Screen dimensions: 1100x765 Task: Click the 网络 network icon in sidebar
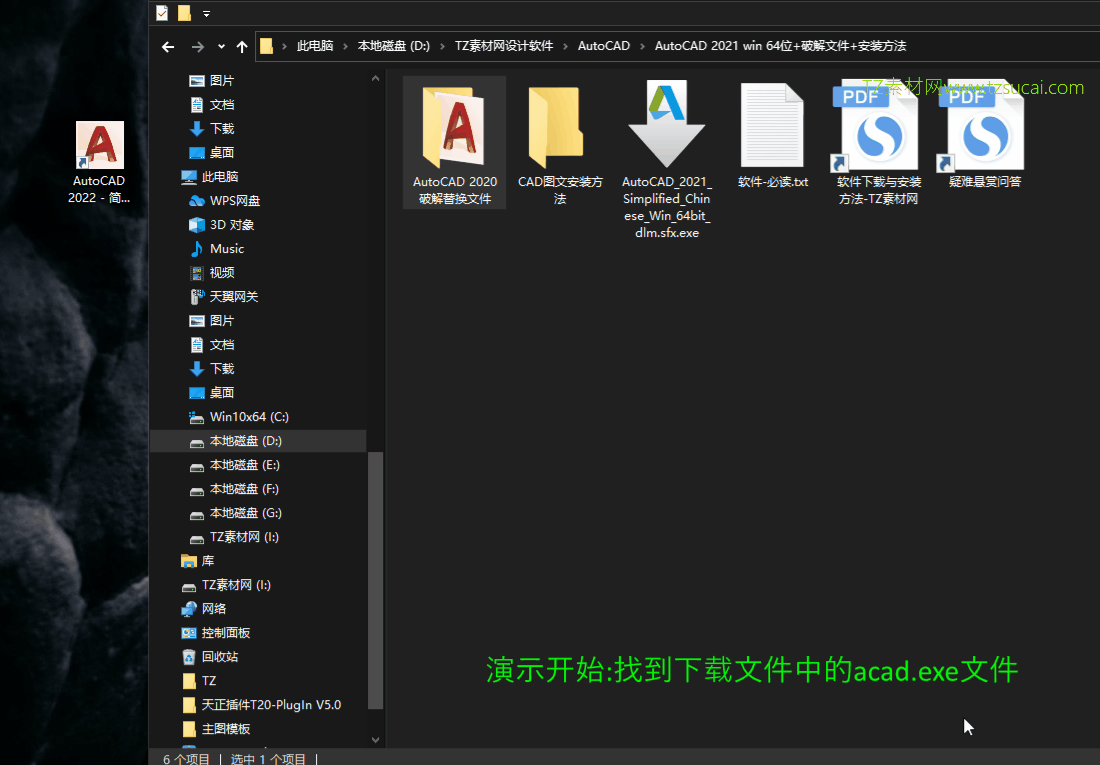189,609
